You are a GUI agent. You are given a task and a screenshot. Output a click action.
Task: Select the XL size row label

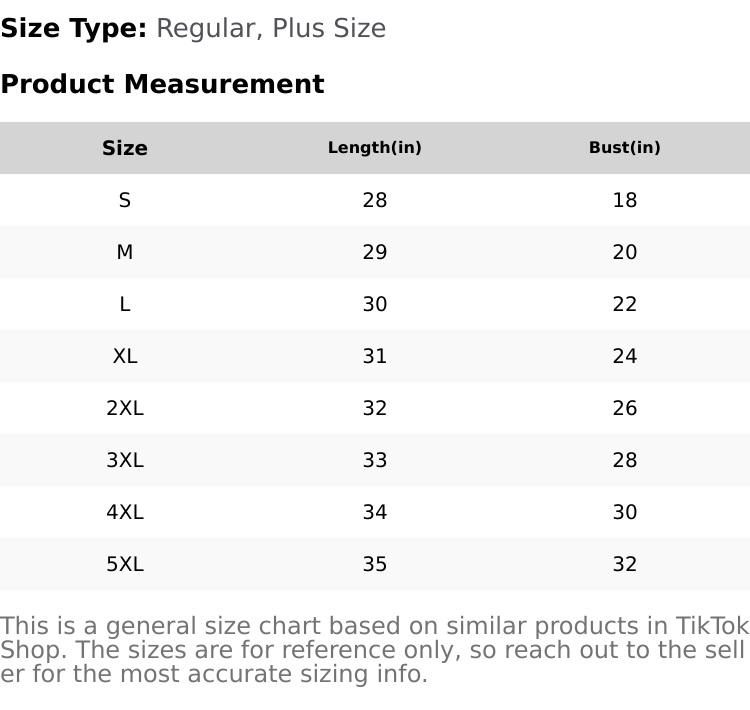[125, 356]
